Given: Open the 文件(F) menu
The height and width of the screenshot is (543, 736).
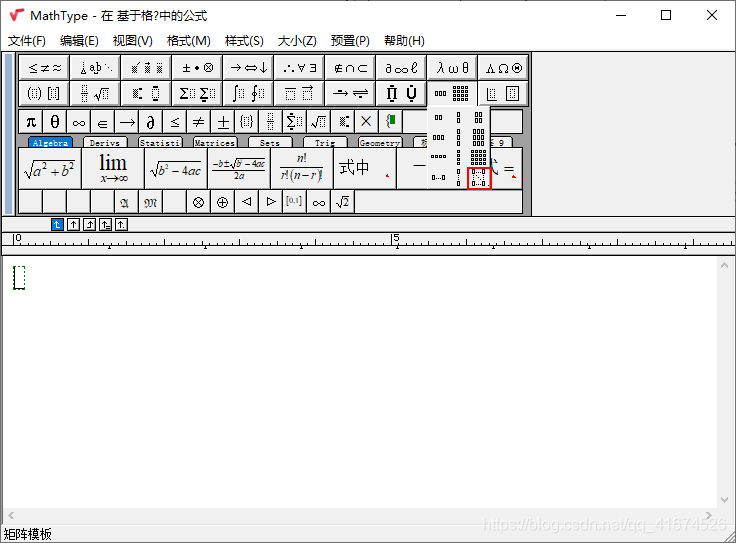Looking at the screenshot, I should [x=27, y=41].
